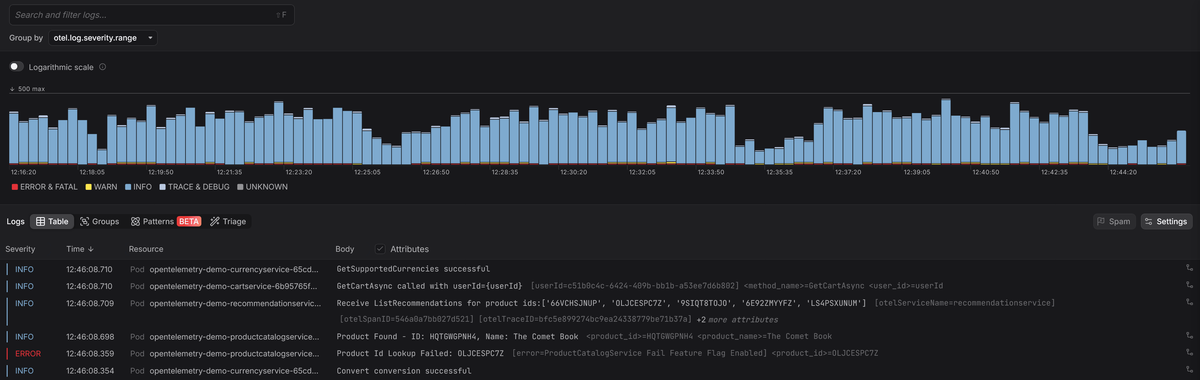
Task: Click the sort arrow next to Time
Action: coord(91,248)
